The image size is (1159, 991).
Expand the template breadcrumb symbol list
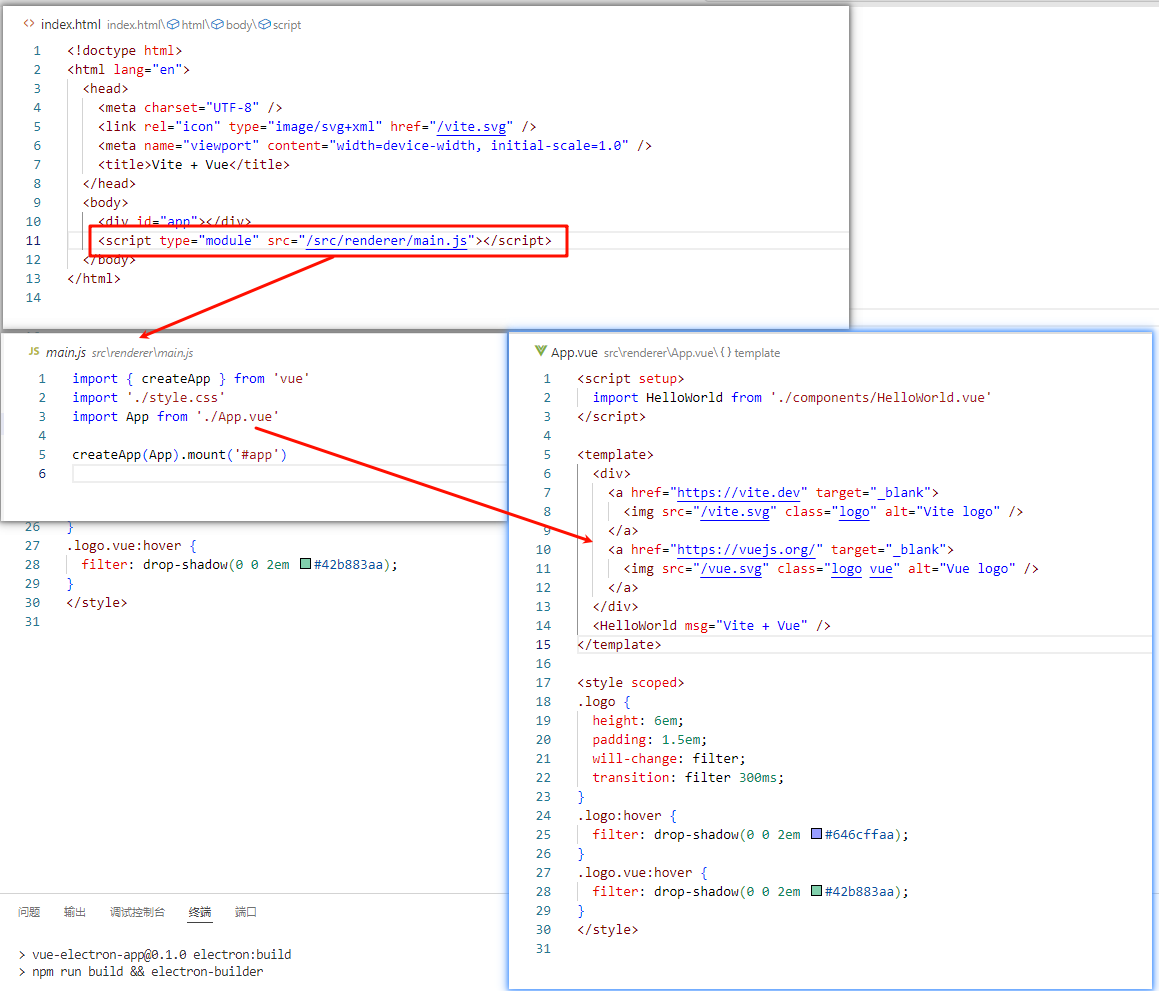coord(759,353)
